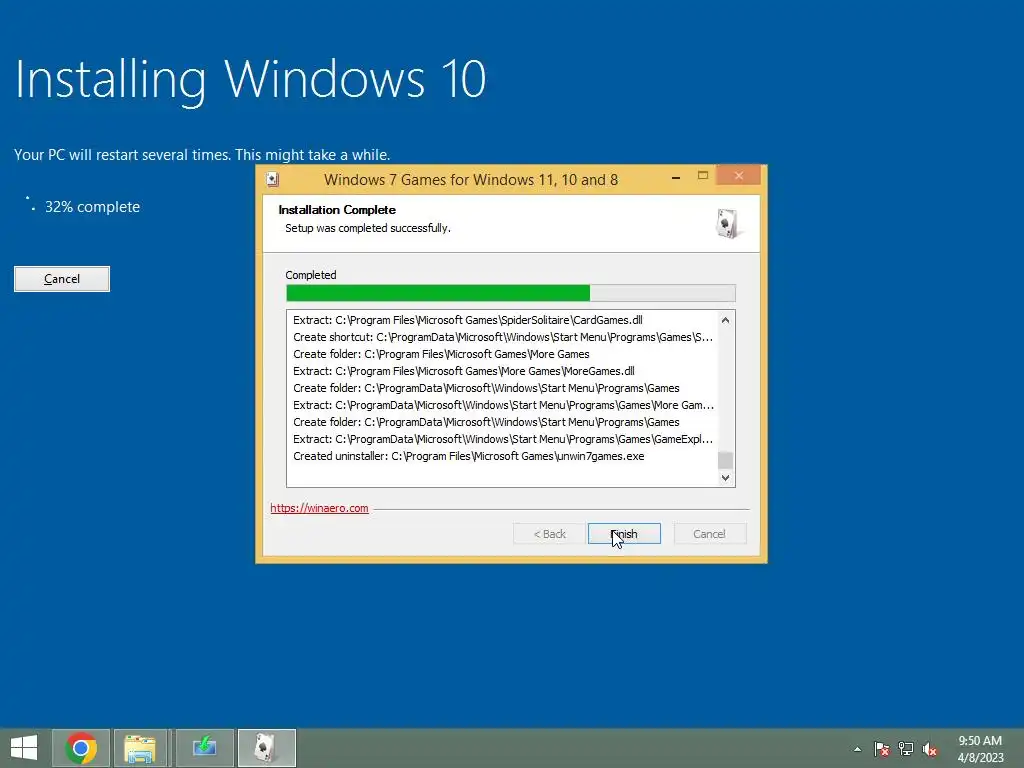Click the disabled Back button

point(549,534)
